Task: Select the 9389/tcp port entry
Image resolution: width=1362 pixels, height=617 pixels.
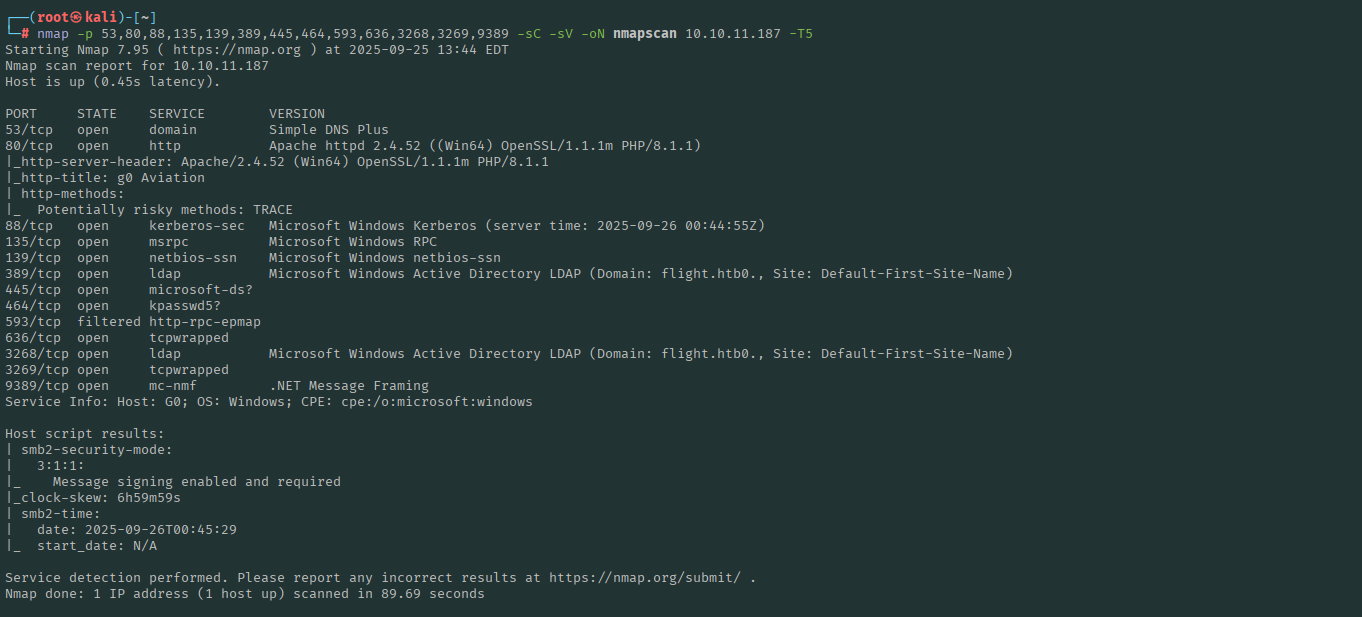Action: click(x=37, y=386)
